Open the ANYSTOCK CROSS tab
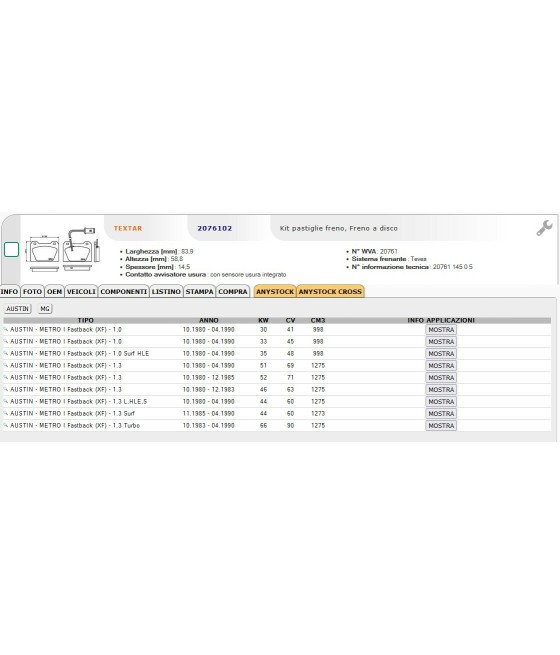 [x=330, y=292]
